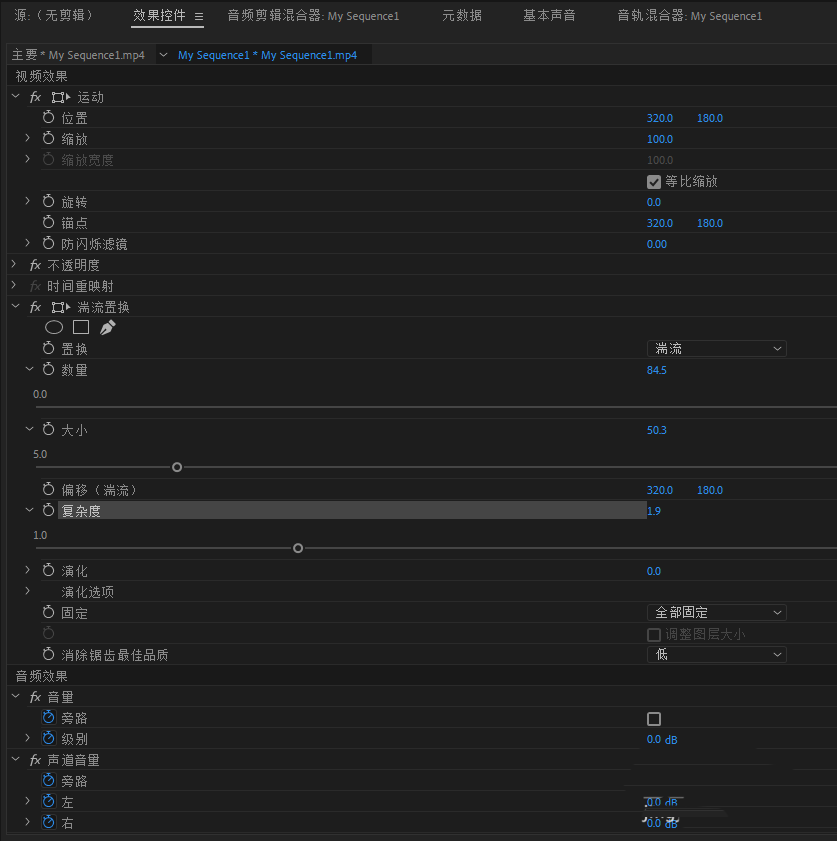Open the 效果控件 panel menu icon
837x841 pixels.
pyautogui.click(x=199, y=17)
